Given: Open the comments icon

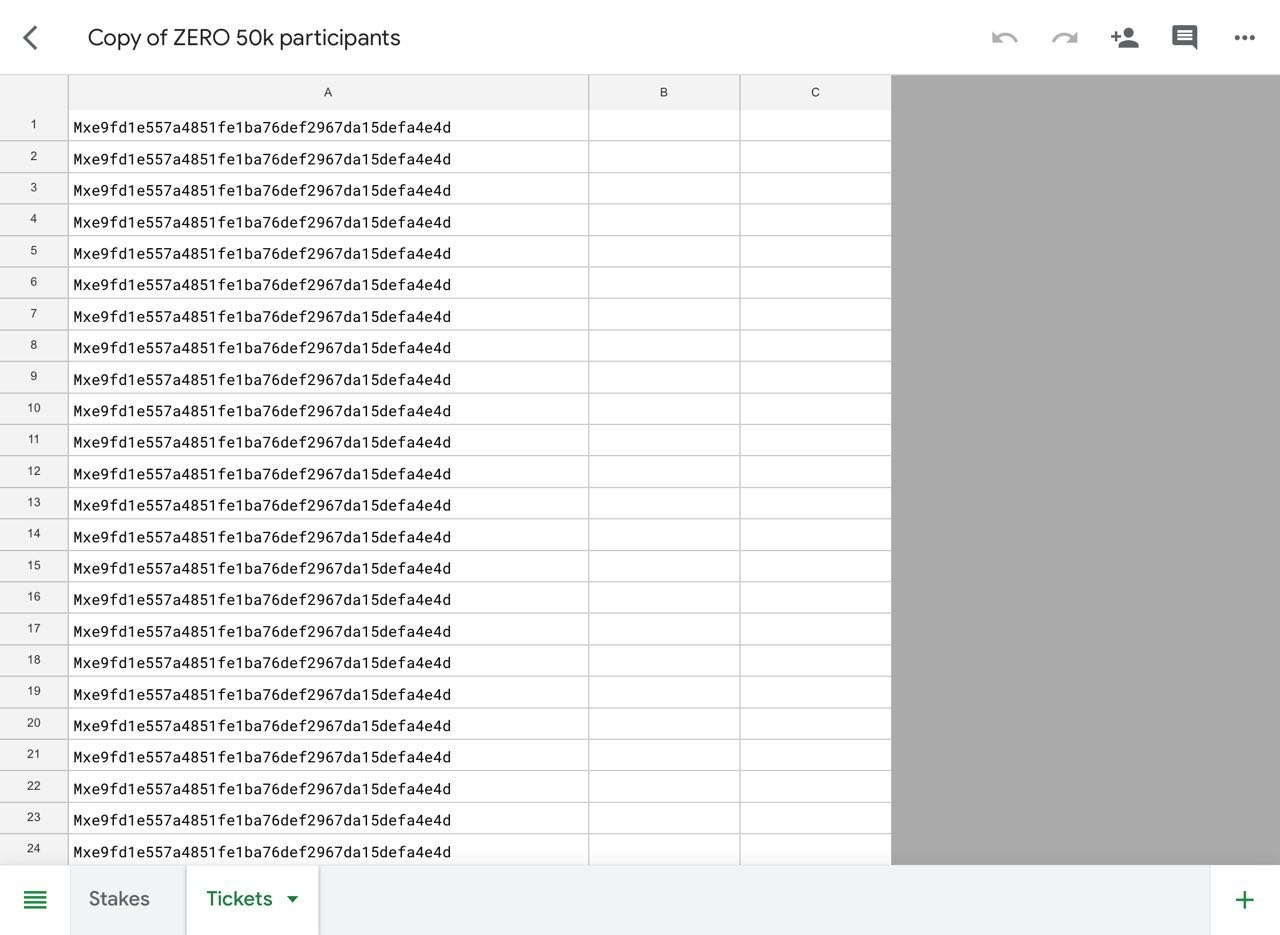Looking at the screenshot, I should tap(1185, 38).
